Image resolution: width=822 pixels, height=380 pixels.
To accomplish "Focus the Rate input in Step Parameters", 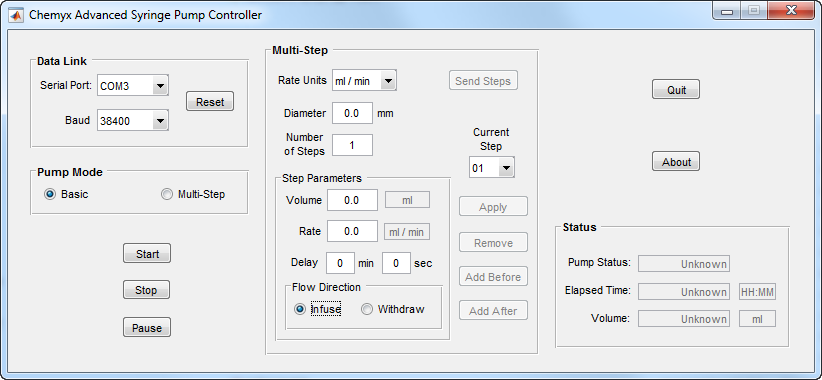I will tap(352, 231).
